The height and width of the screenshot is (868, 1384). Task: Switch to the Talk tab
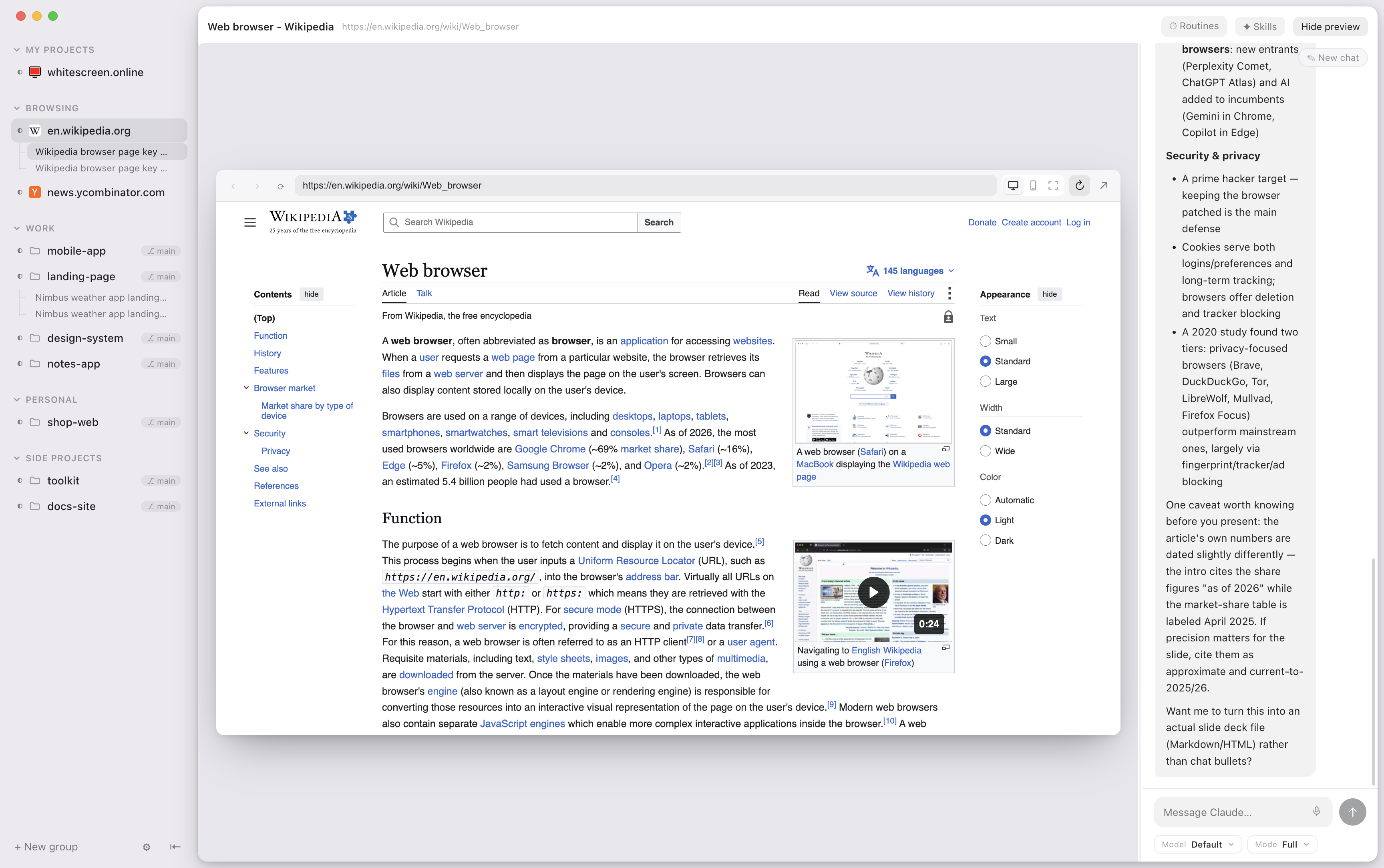pyautogui.click(x=424, y=293)
